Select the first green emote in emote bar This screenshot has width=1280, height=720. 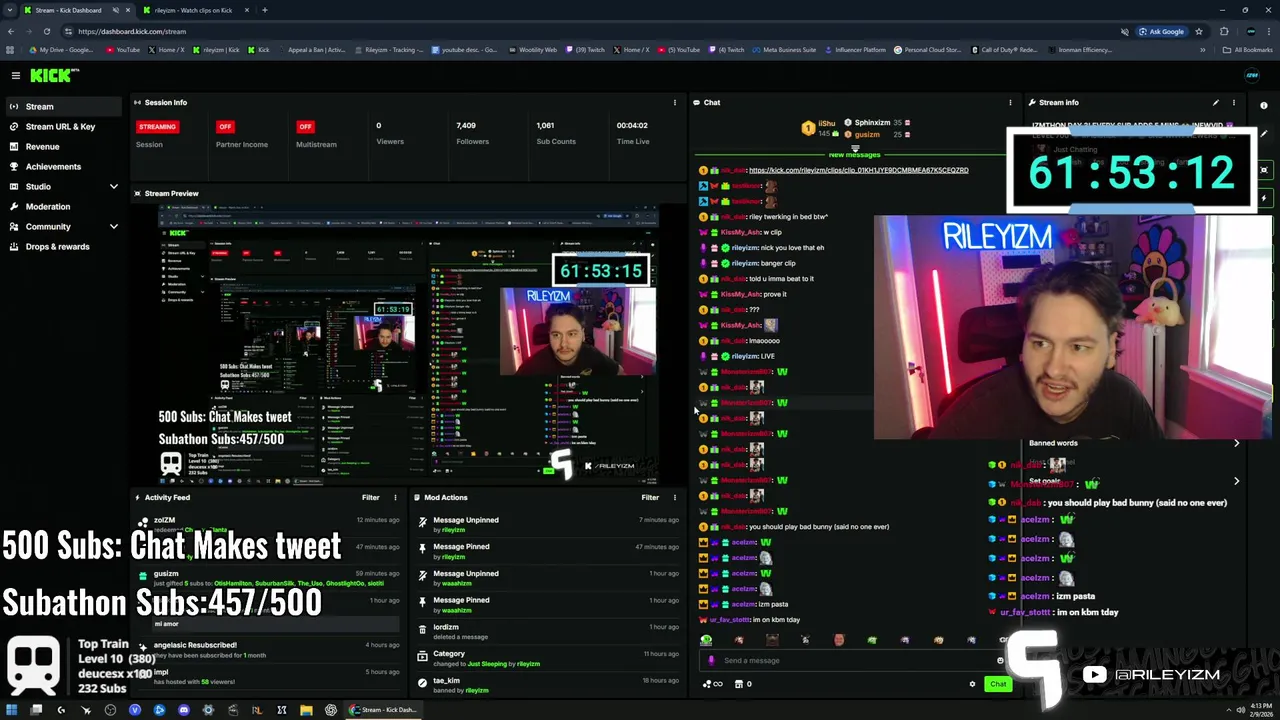click(x=707, y=640)
